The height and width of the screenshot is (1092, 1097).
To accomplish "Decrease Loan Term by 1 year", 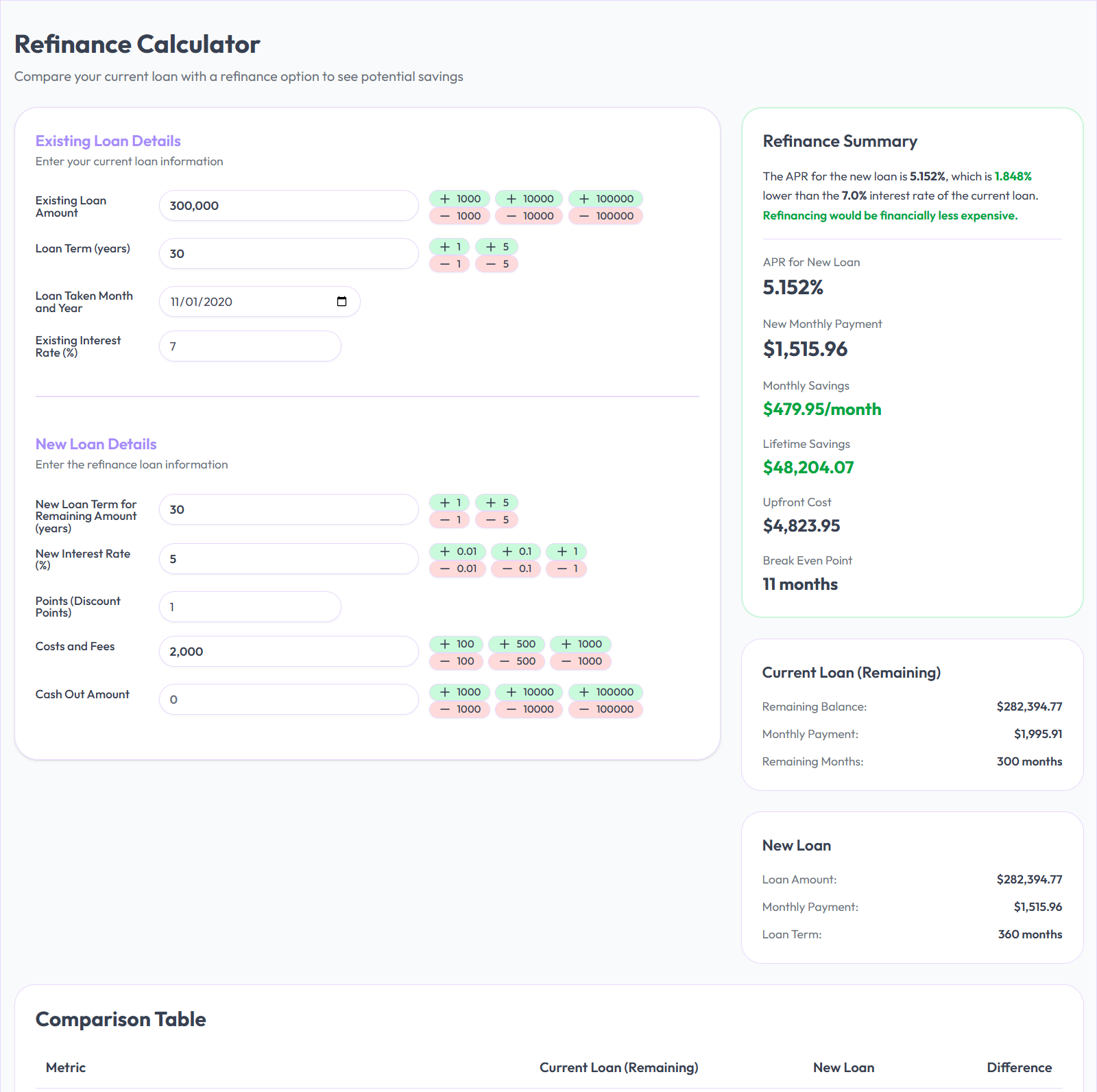I will (x=449, y=263).
